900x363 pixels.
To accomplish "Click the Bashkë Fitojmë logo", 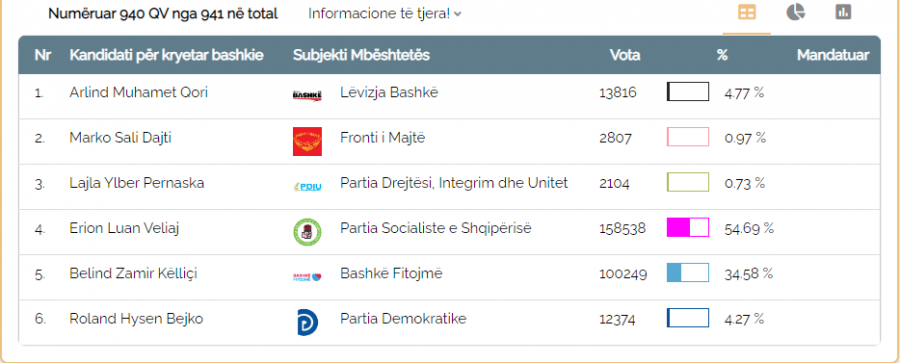I will pyautogui.click(x=307, y=277).
